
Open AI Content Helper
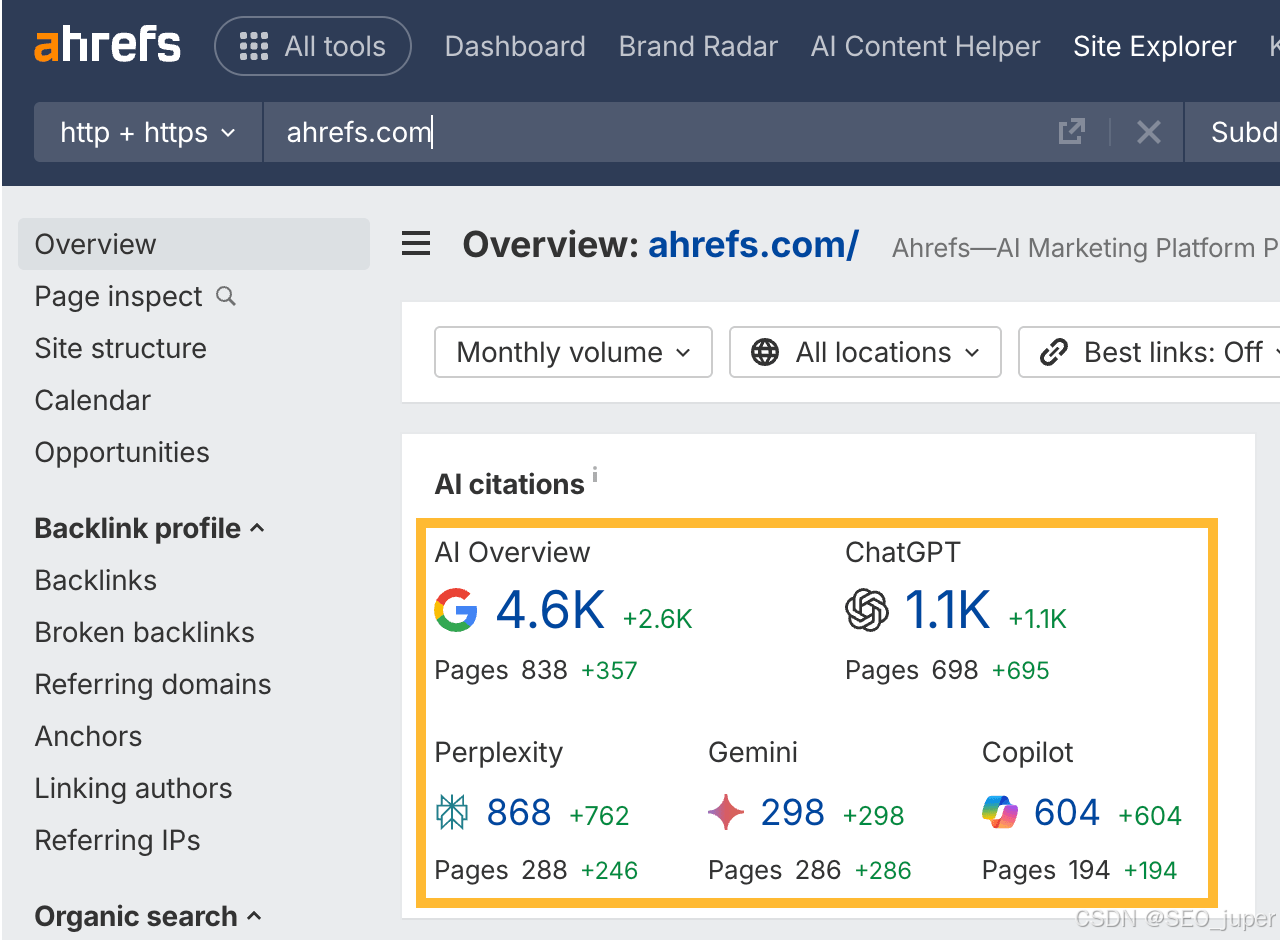[x=925, y=46]
